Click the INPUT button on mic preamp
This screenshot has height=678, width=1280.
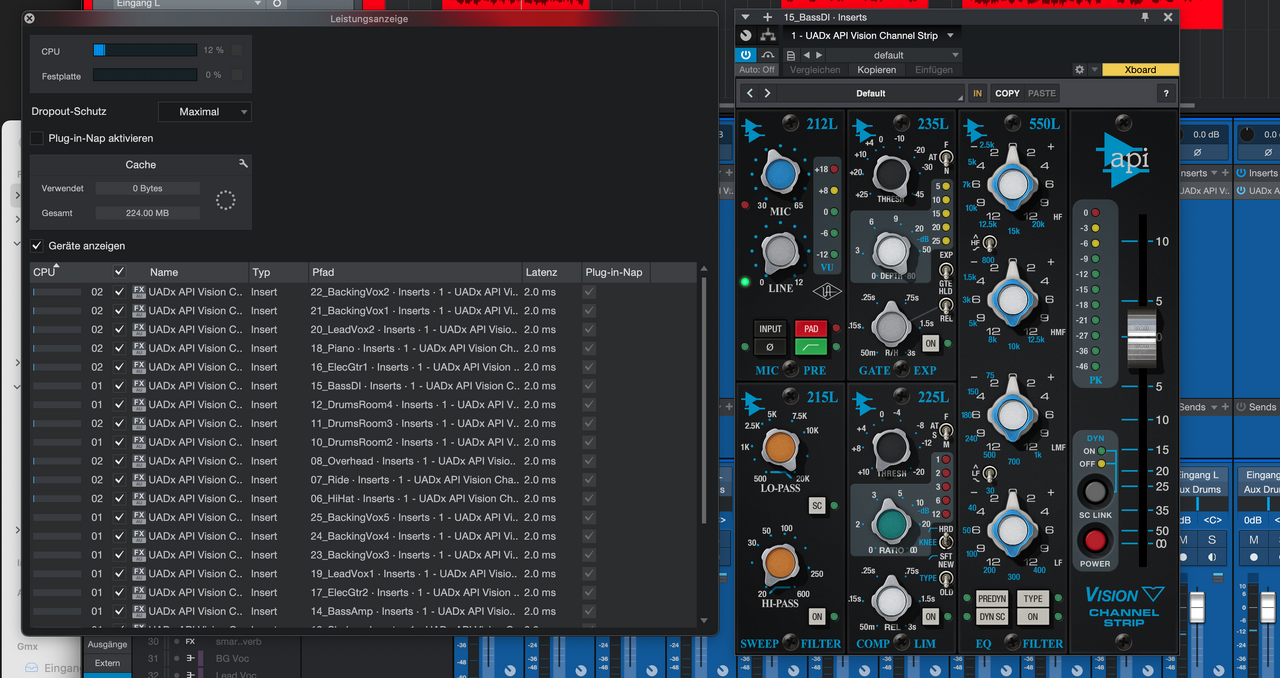click(x=770, y=328)
